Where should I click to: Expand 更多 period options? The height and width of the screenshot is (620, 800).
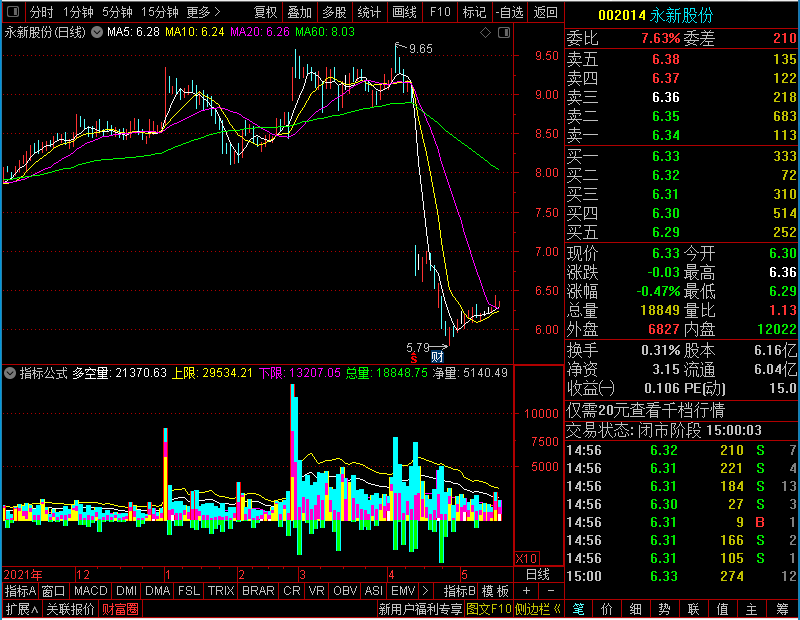pyautogui.click(x=204, y=12)
